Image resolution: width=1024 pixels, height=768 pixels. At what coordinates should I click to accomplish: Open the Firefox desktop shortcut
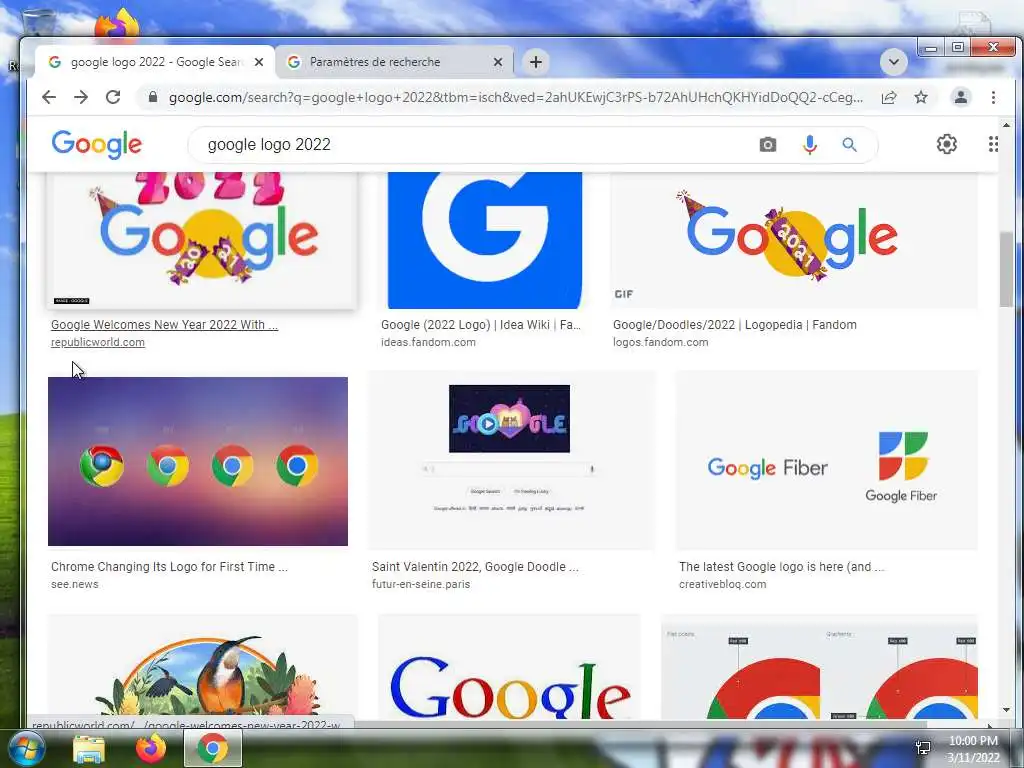tap(116, 25)
